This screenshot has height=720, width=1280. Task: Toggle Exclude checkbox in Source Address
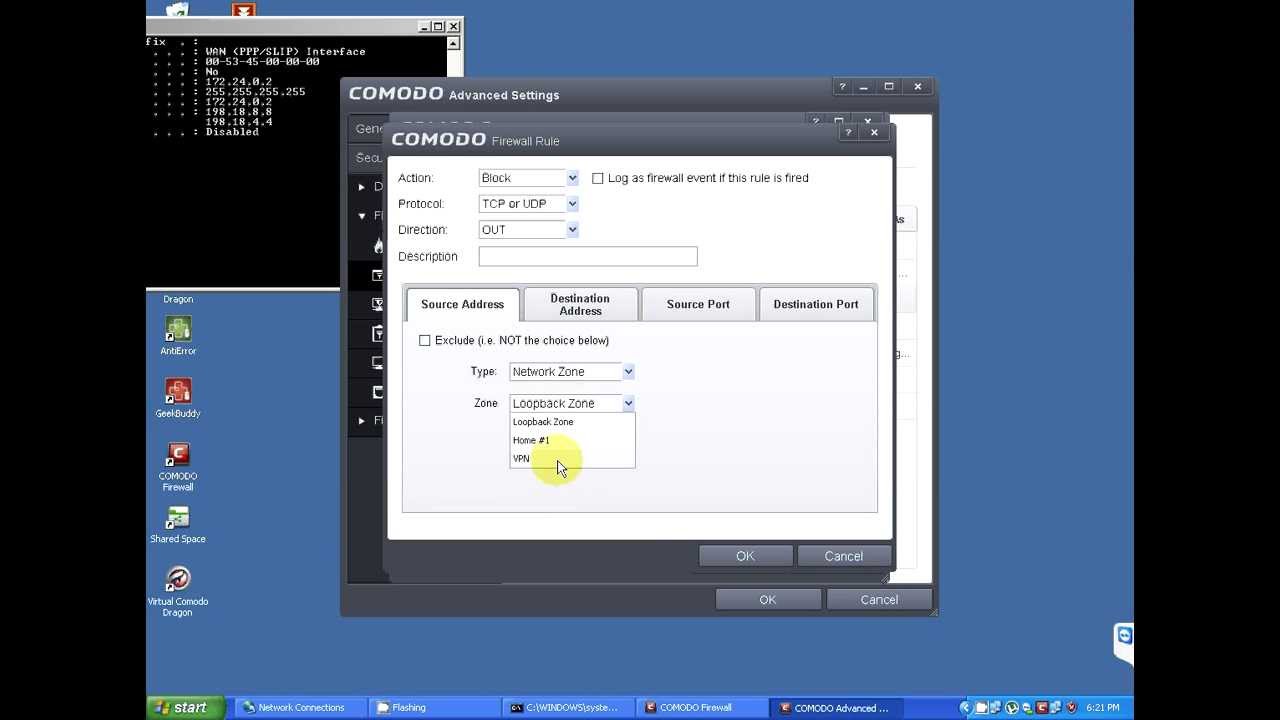coord(425,341)
